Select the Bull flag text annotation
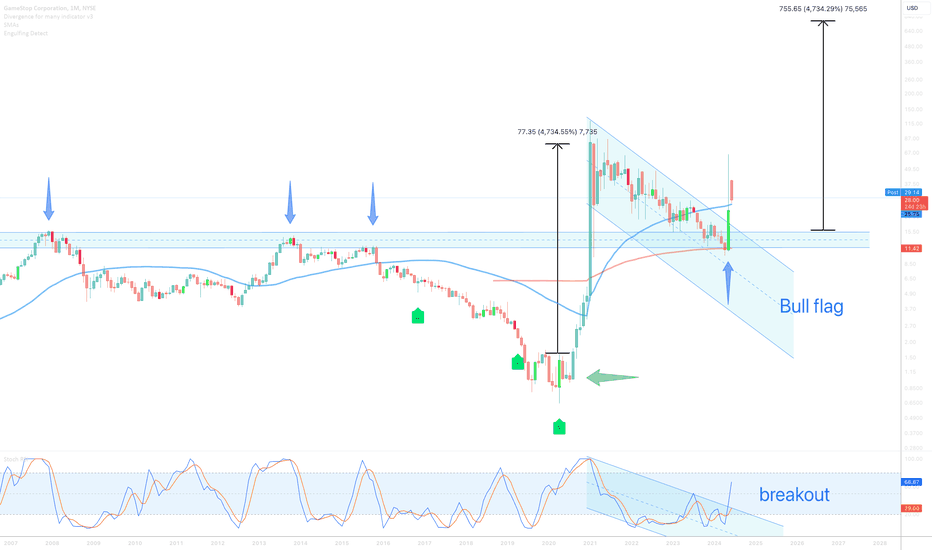This screenshot has width=932, height=550. click(x=811, y=307)
